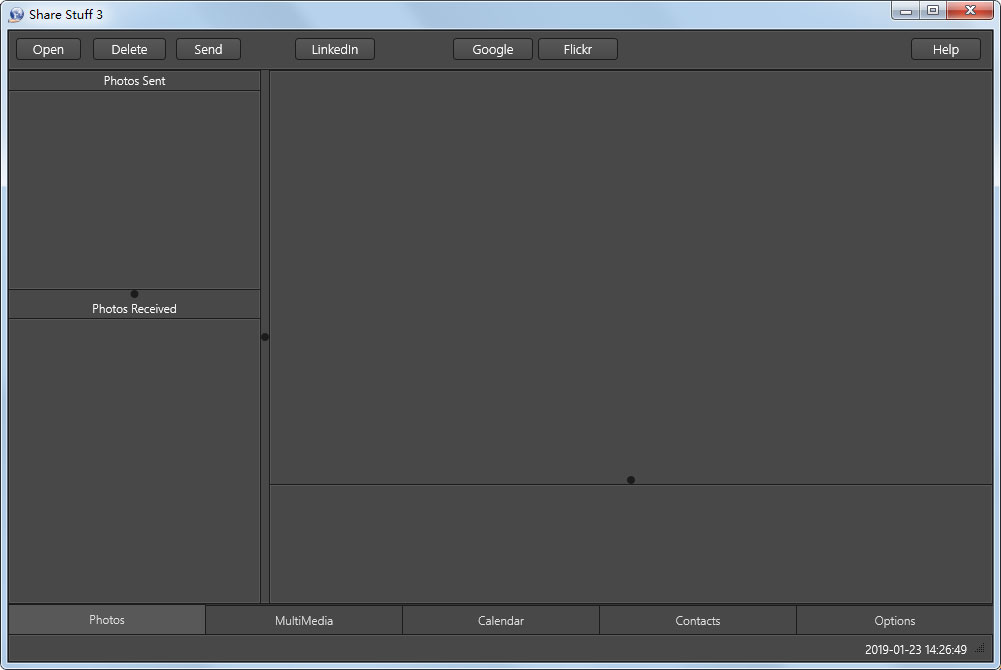Click the date and time in status bar
The image size is (1001, 670).
[x=915, y=650]
